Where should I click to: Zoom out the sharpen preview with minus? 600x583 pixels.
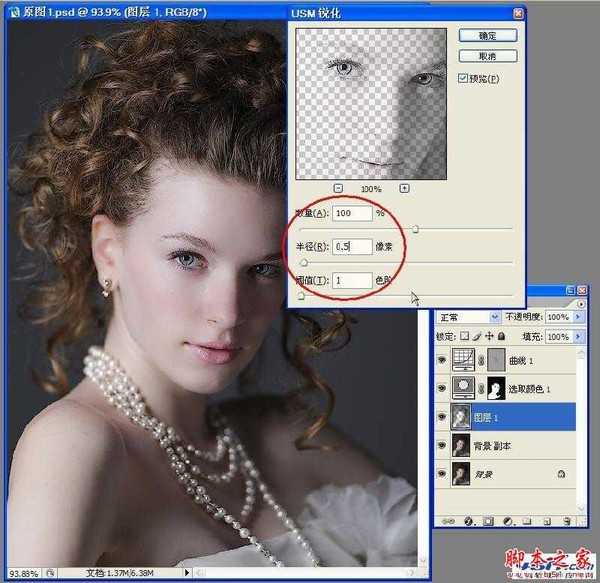(338, 188)
